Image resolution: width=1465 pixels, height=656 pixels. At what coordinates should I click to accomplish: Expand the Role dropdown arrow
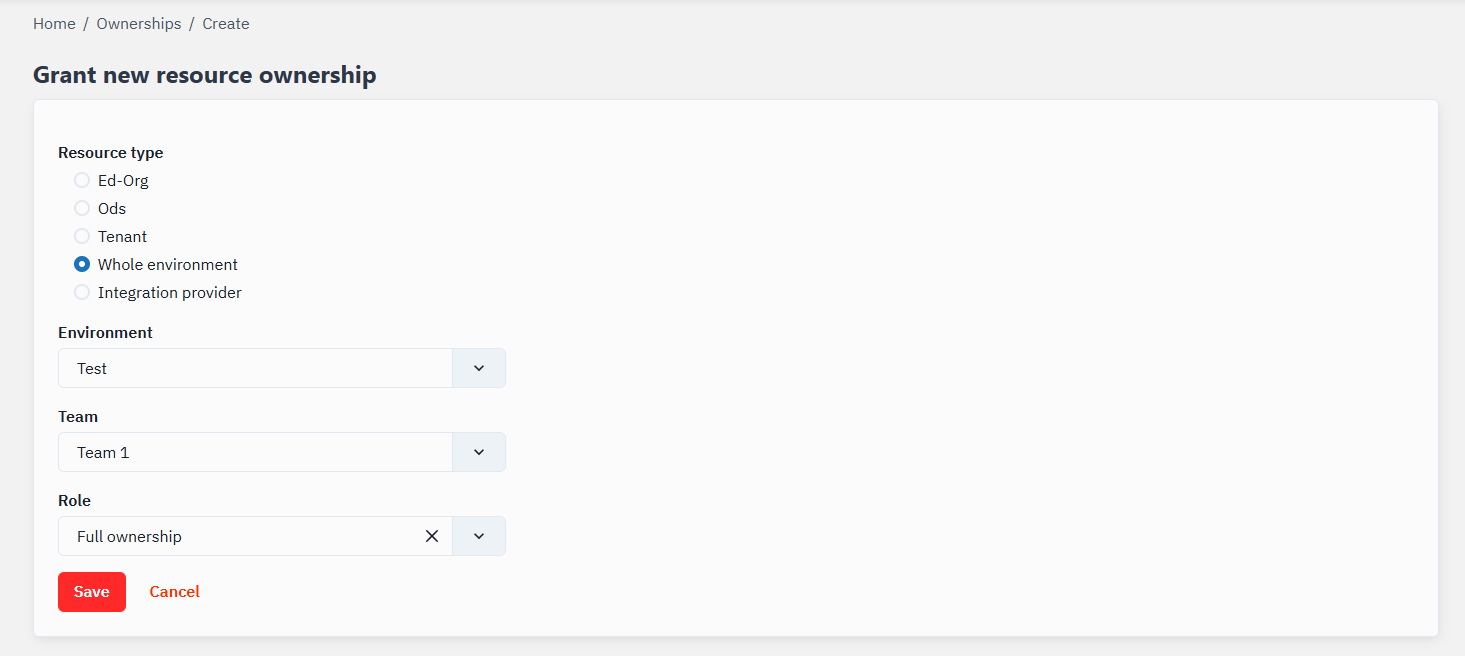point(479,536)
